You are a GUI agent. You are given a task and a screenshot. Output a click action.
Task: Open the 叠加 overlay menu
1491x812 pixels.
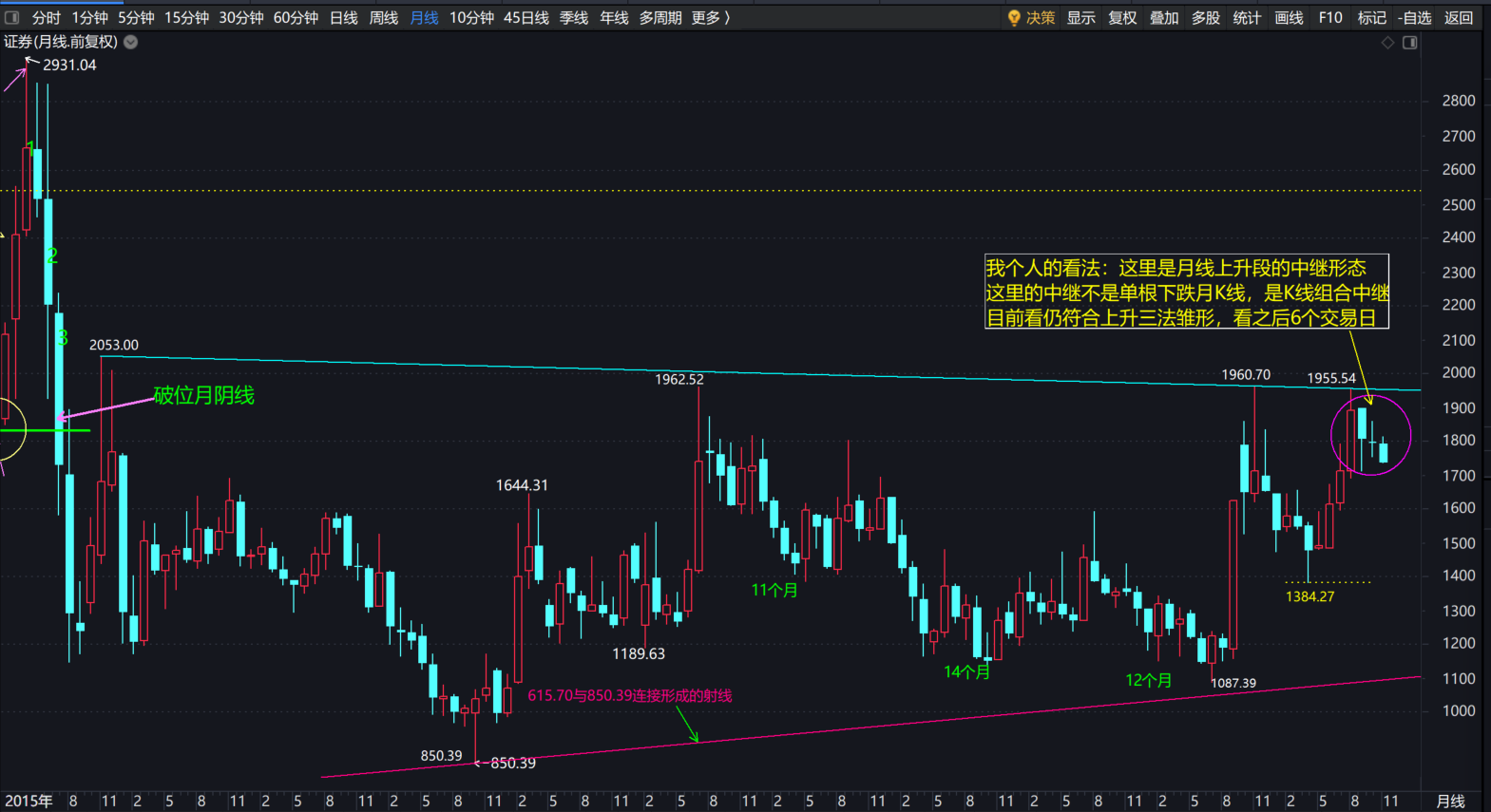(x=1164, y=17)
